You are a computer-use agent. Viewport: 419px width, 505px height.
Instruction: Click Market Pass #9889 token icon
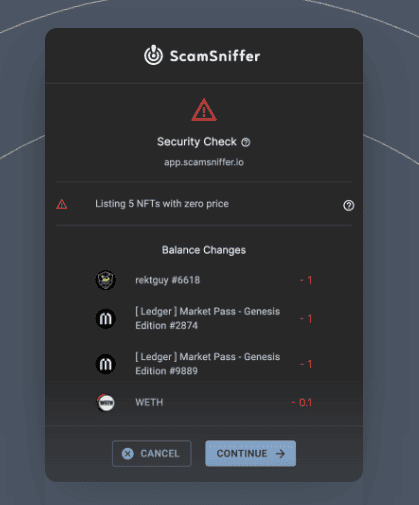click(x=106, y=364)
